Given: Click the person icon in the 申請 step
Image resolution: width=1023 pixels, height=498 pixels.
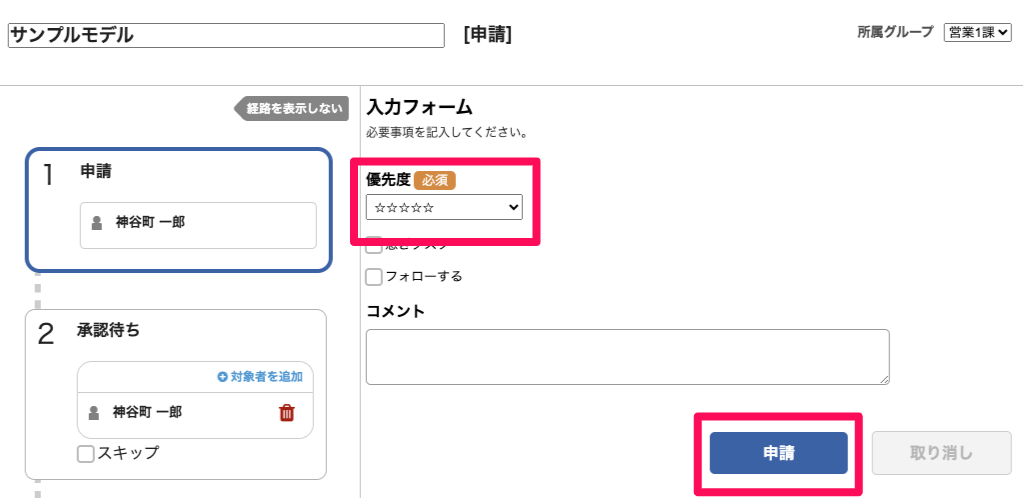Looking at the screenshot, I should 97,223.
